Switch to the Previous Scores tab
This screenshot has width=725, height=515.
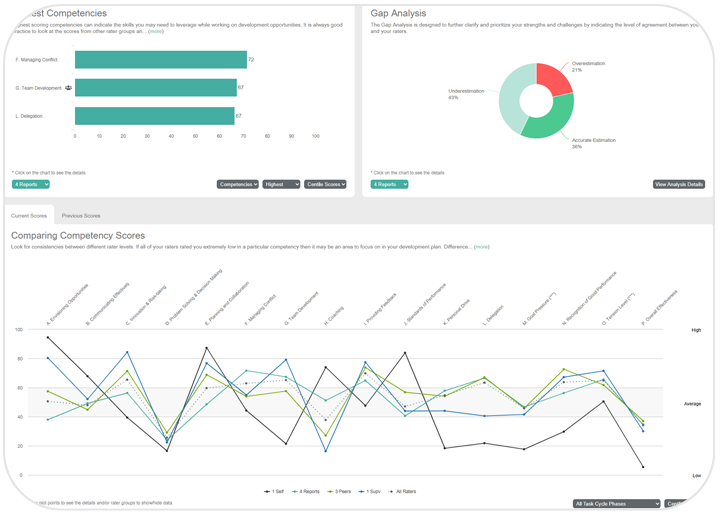[80, 216]
